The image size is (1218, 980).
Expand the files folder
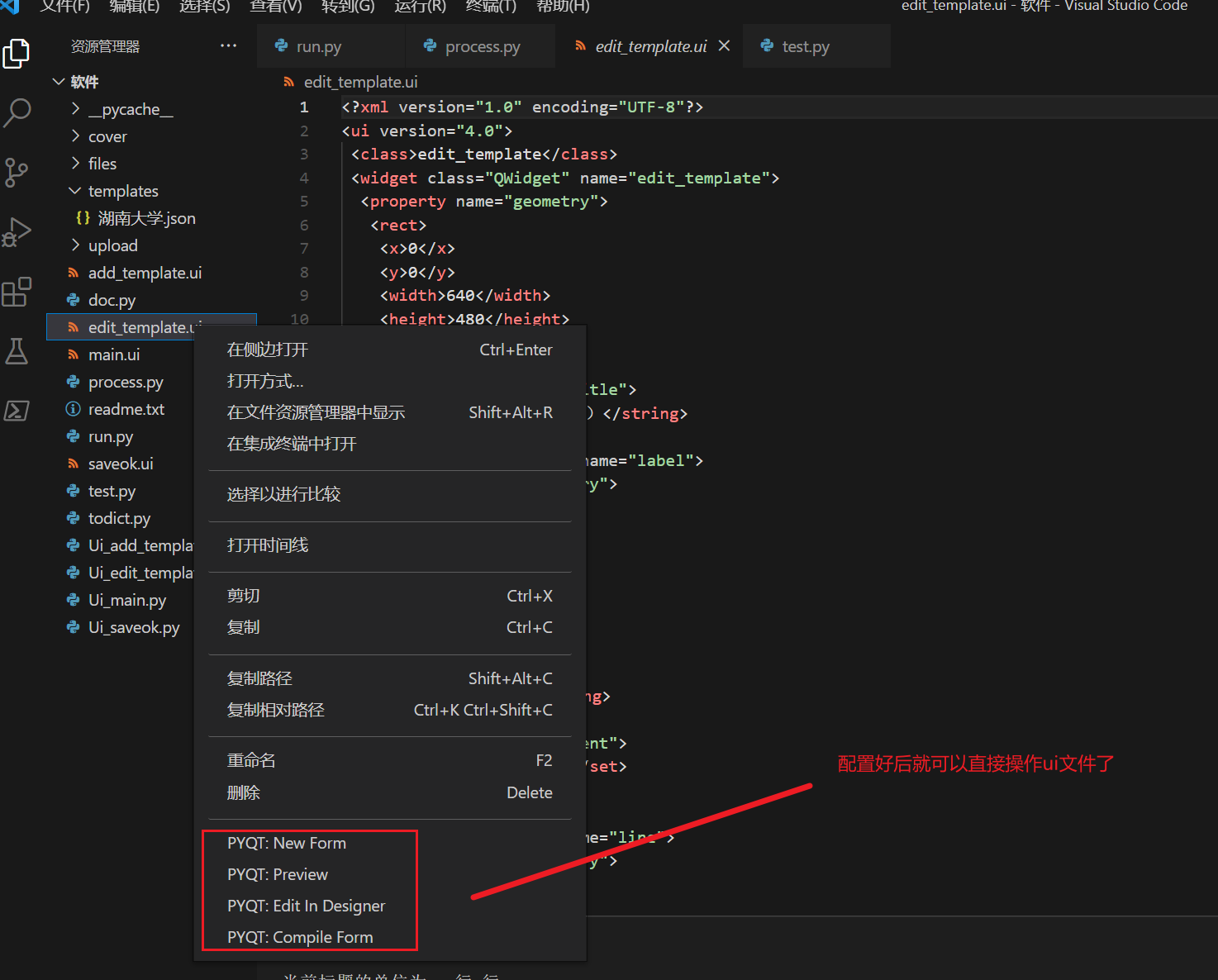pyautogui.click(x=75, y=164)
